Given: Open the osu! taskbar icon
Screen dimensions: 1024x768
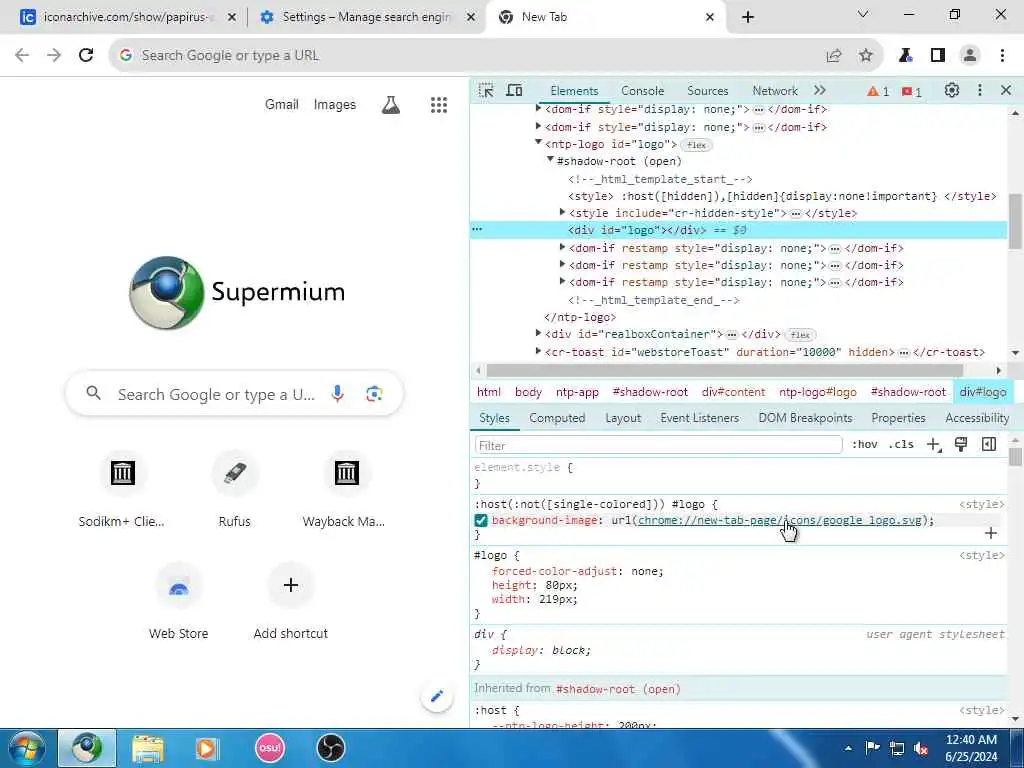Looking at the screenshot, I should click(x=270, y=748).
